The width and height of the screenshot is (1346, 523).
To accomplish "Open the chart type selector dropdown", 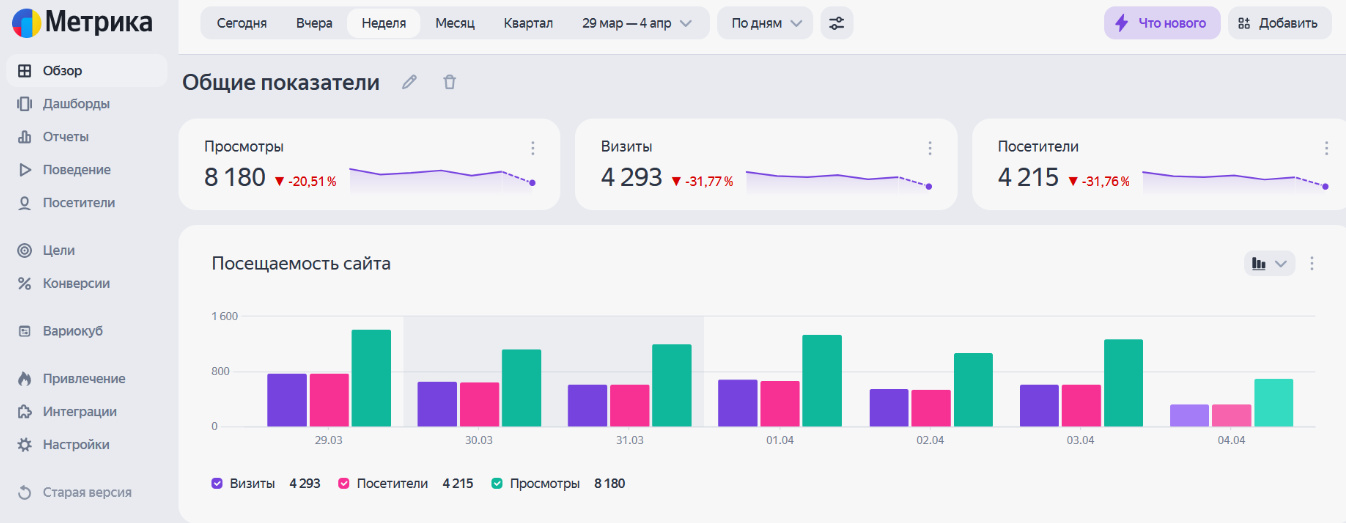I will pos(1270,263).
